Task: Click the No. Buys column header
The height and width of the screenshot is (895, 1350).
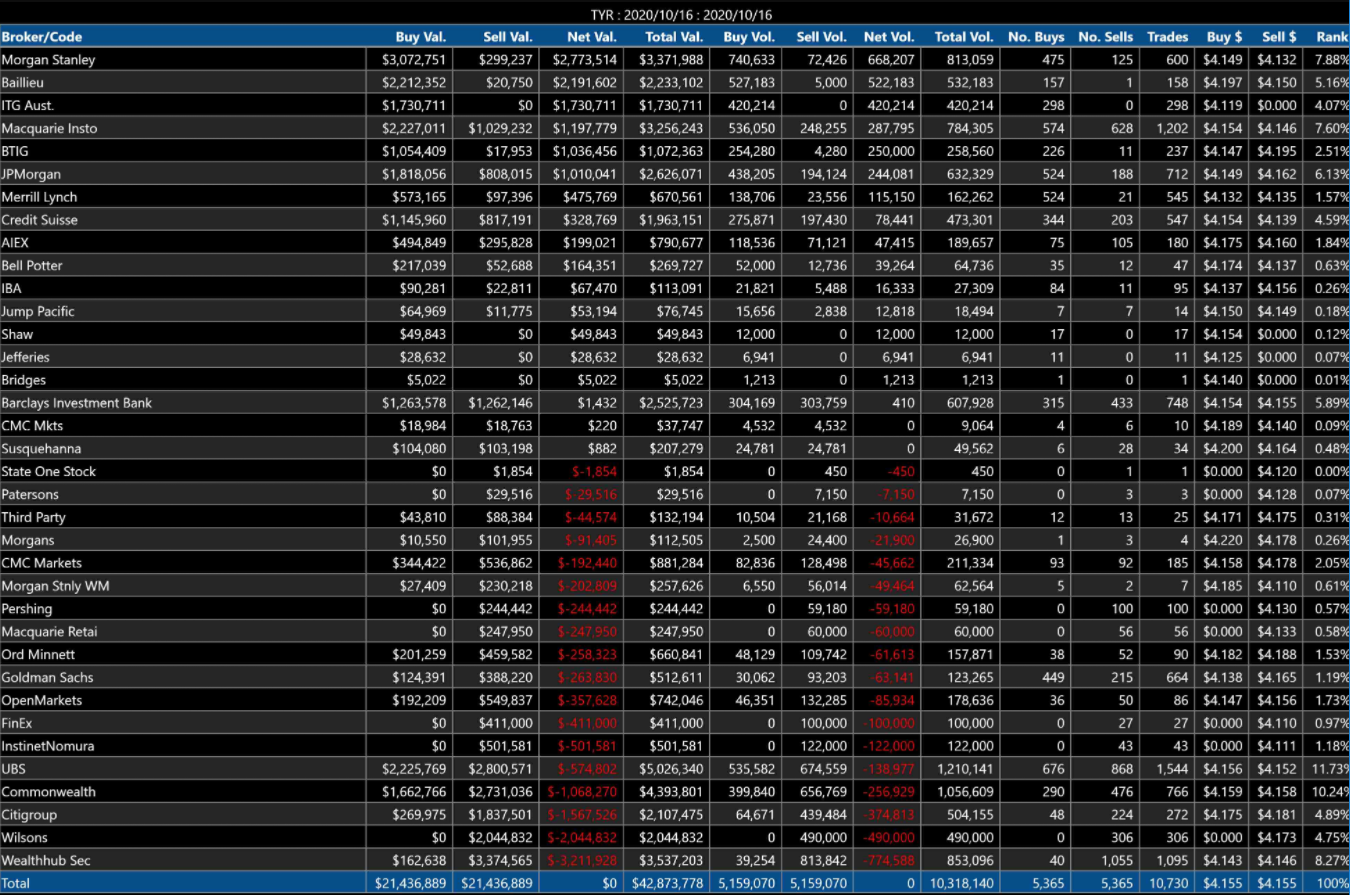Action: 1037,37
